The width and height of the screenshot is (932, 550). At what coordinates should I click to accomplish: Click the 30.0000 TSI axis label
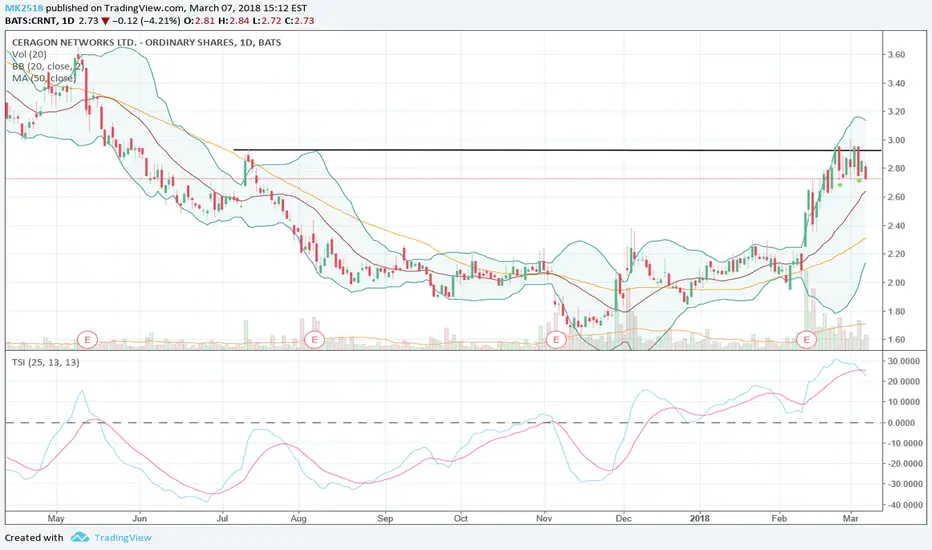905,361
